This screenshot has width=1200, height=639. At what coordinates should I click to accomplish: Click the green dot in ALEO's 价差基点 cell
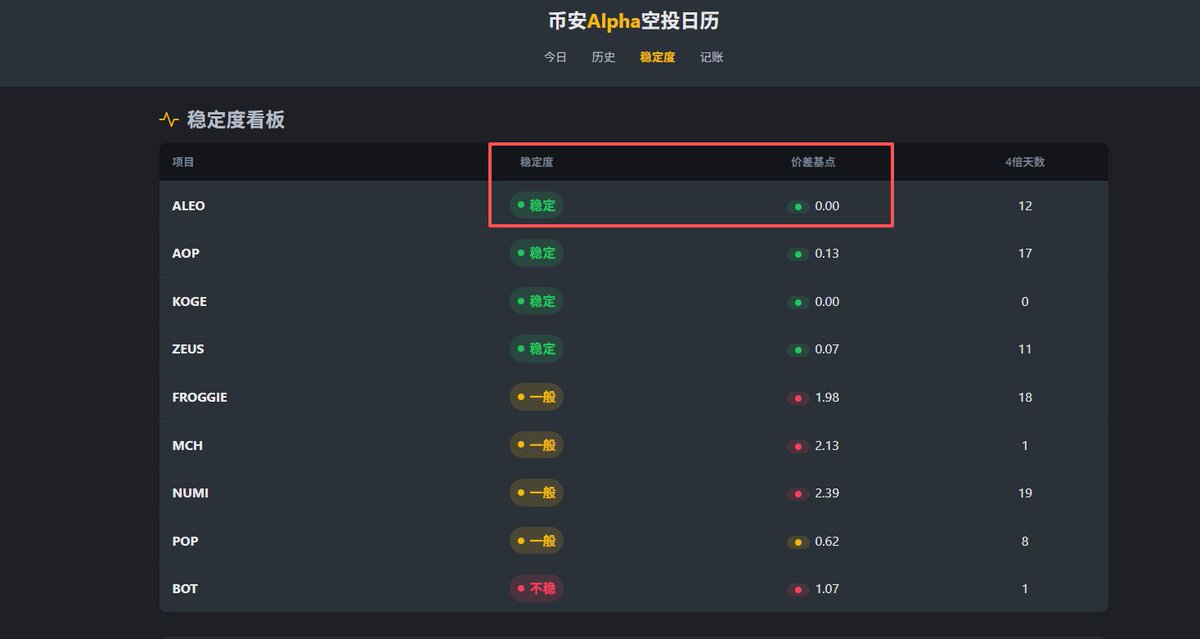point(798,205)
